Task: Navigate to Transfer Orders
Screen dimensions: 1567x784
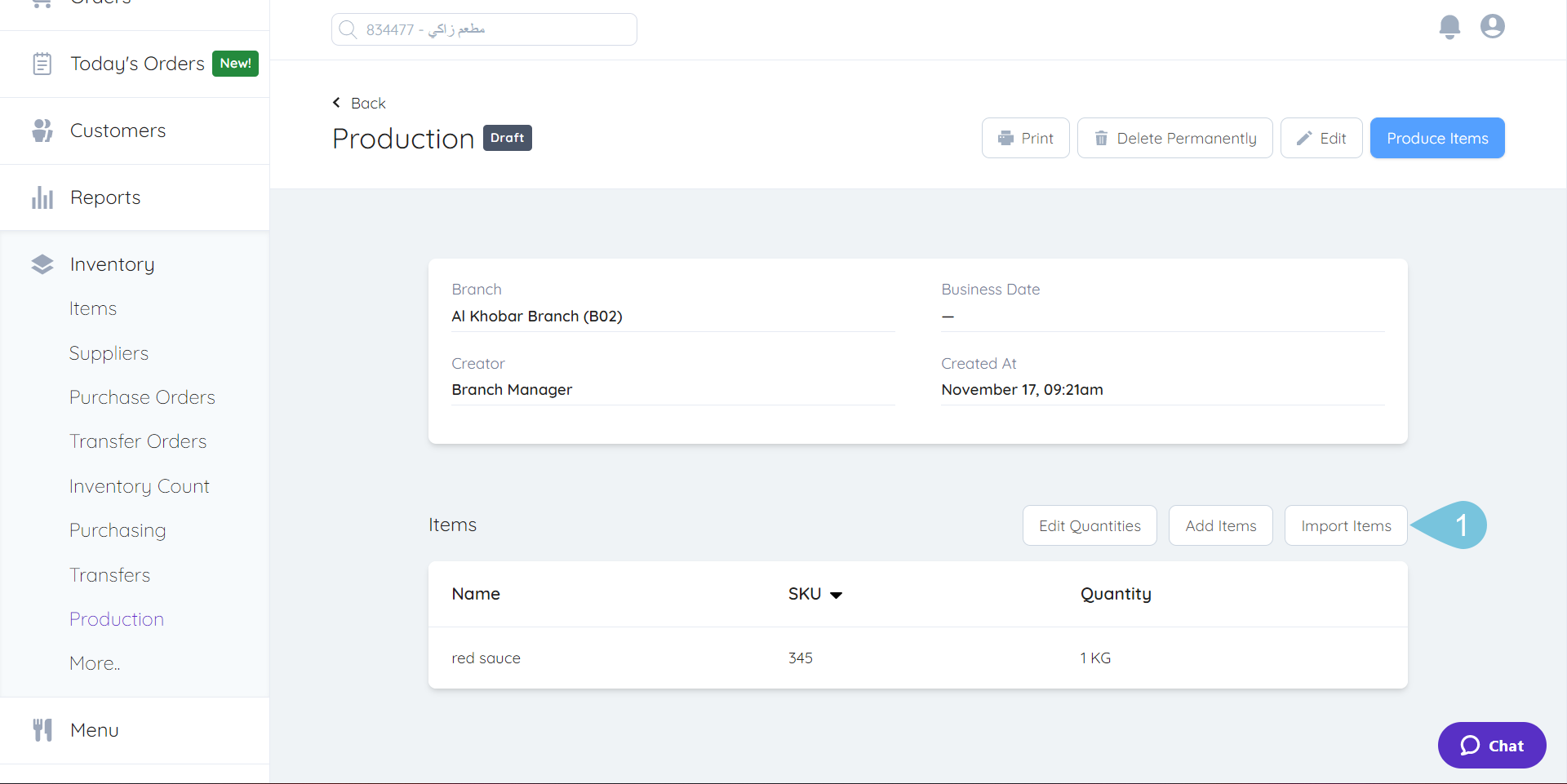Action: pyautogui.click(x=138, y=441)
